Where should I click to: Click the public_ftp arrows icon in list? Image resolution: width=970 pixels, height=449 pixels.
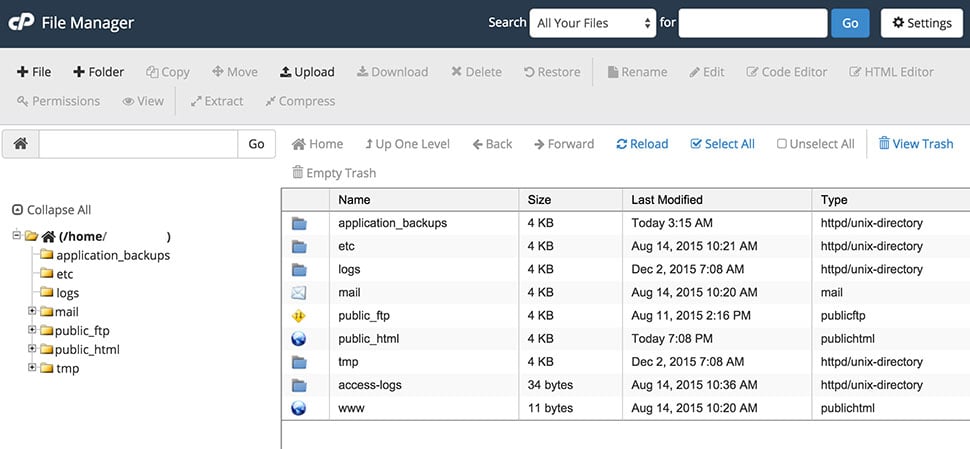coord(299,315)
